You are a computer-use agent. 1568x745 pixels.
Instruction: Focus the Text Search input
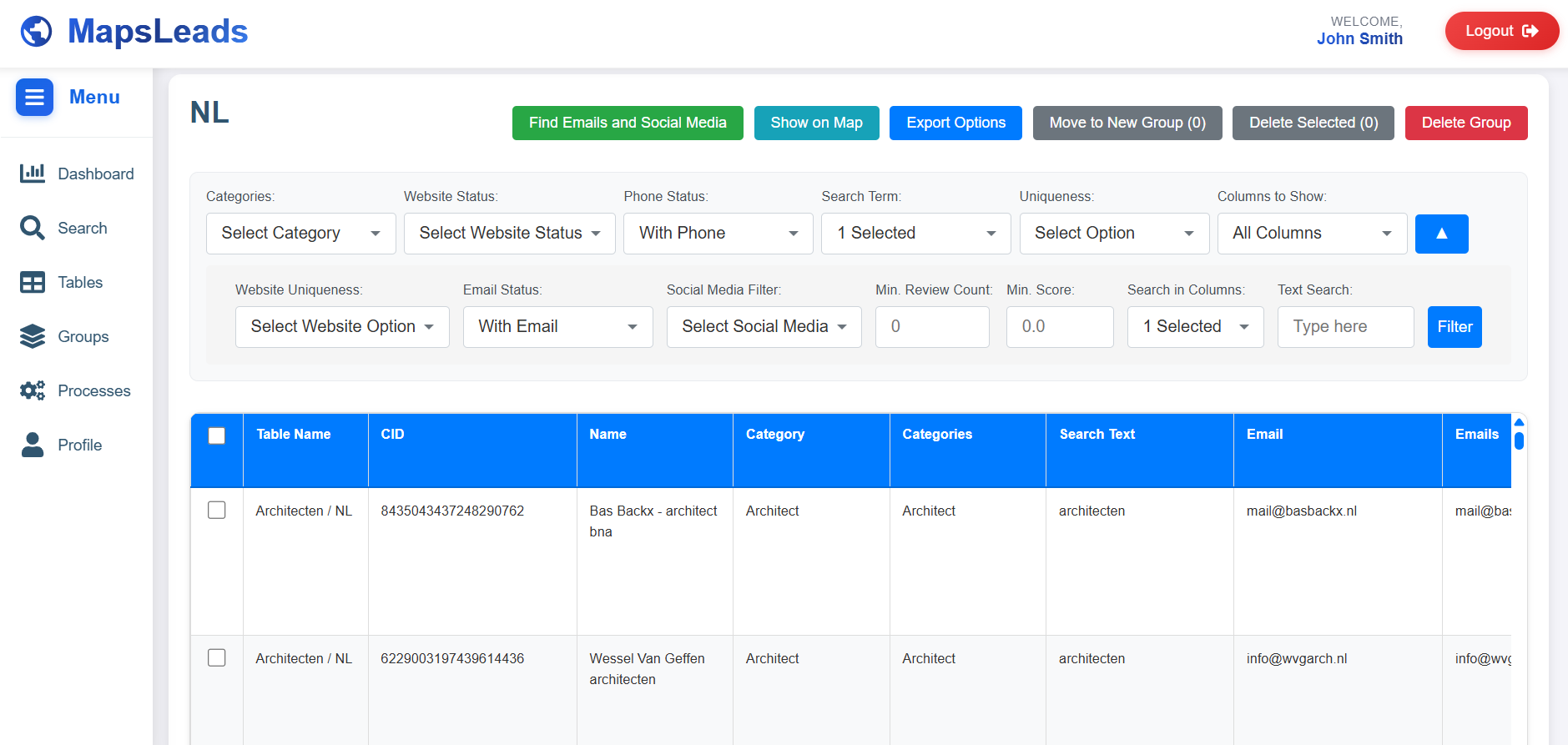point(1345,327)
